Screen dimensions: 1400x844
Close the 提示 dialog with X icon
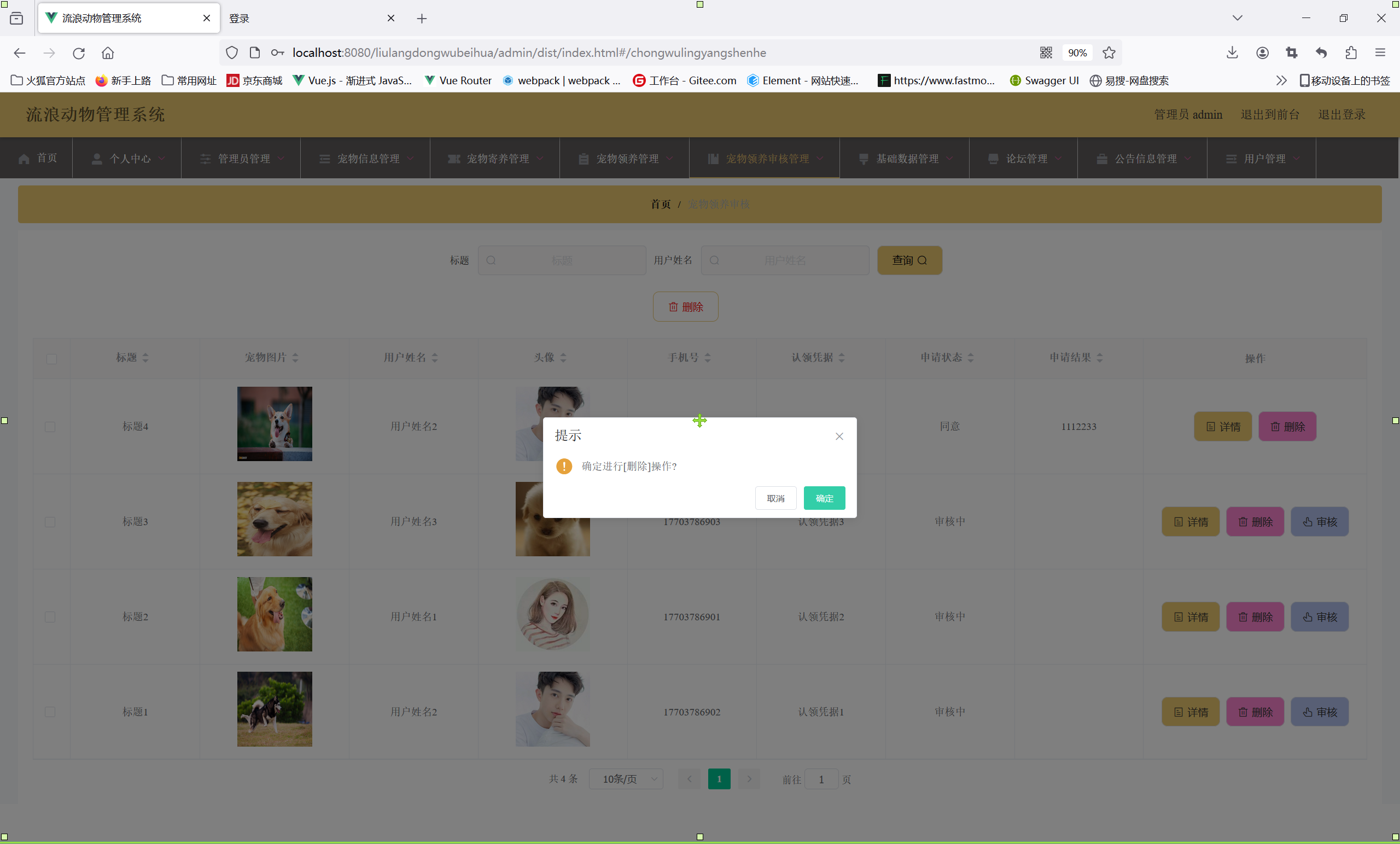(839, 436)
